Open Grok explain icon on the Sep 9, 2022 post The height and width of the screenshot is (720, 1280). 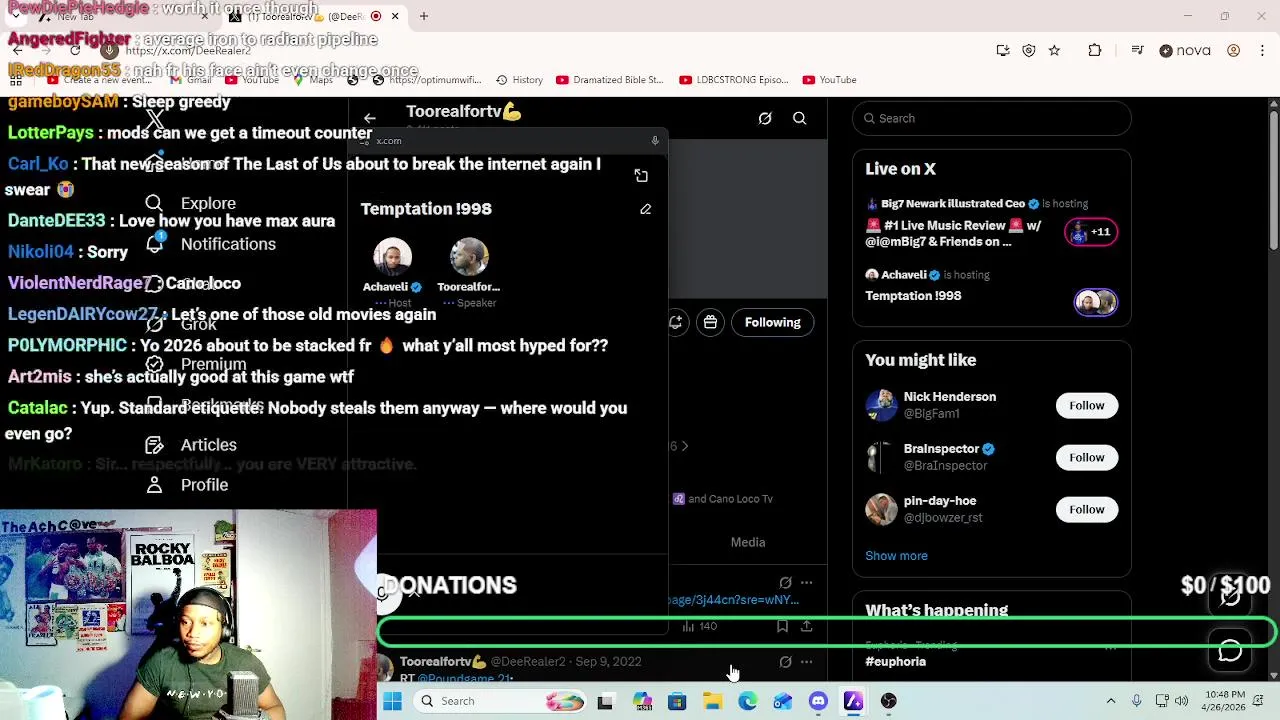tap(785, 662)
